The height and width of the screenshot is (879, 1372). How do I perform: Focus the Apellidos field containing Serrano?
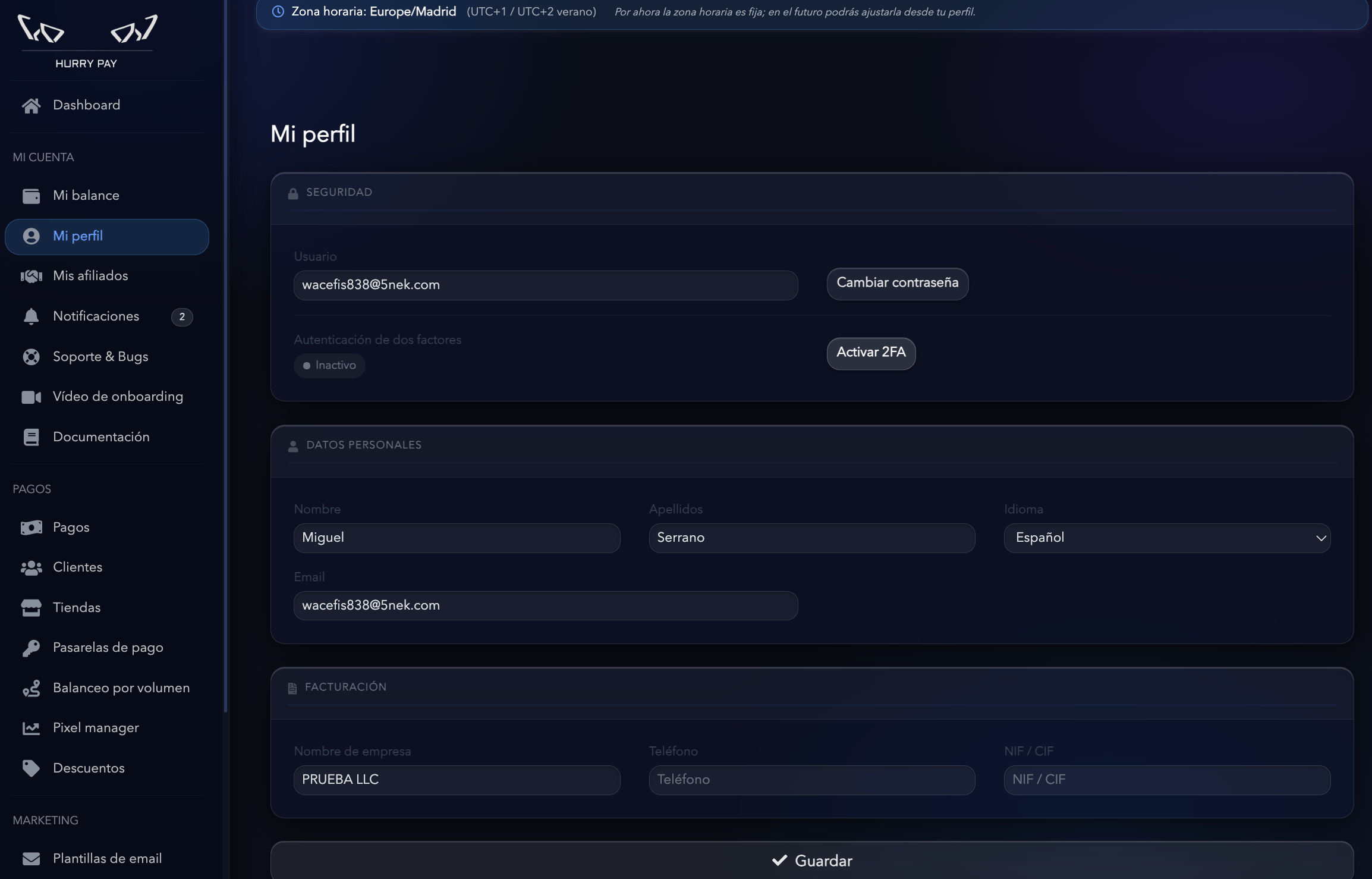812,538
